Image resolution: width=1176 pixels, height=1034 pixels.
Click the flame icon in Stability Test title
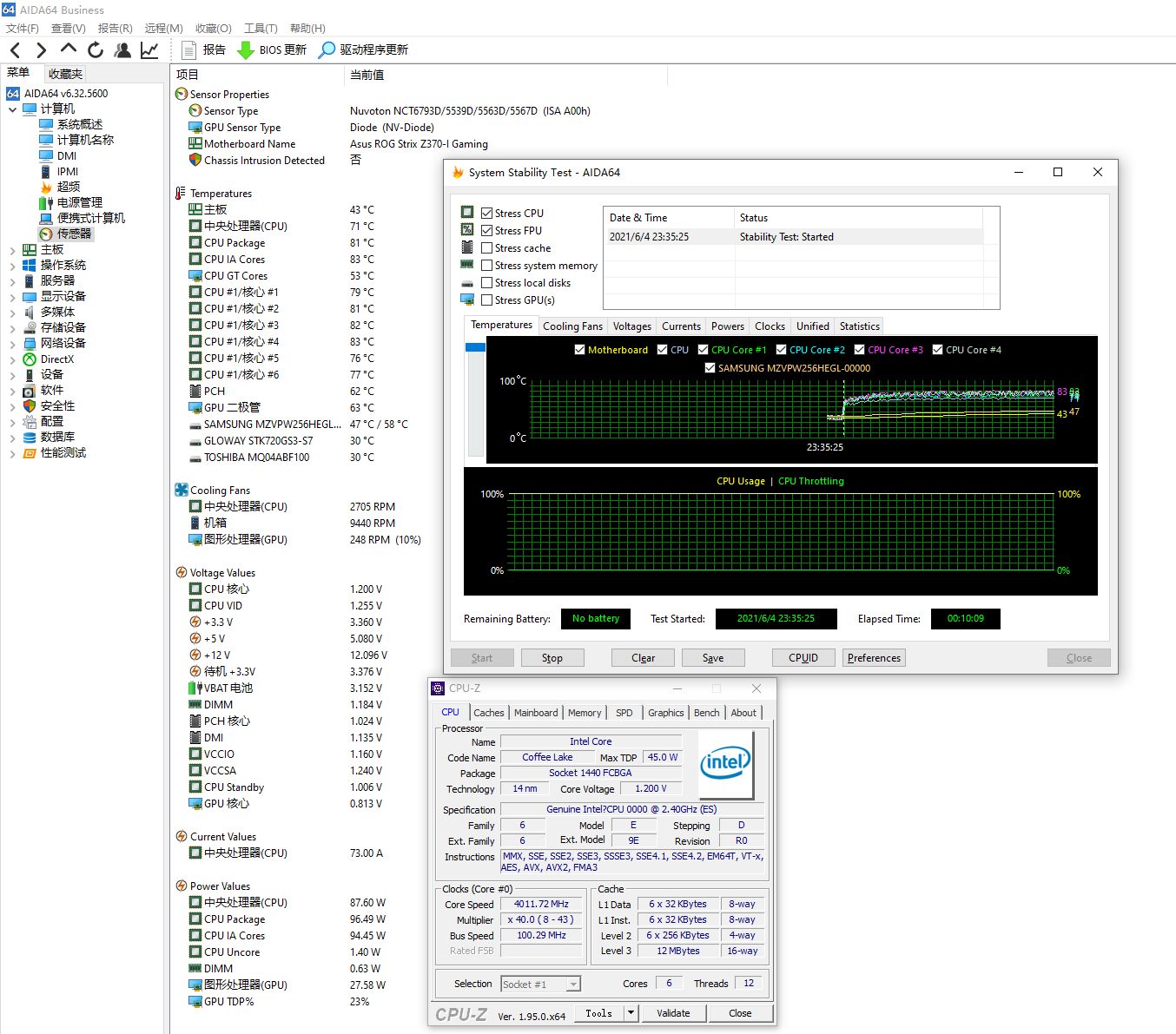[x=458, y=172]
